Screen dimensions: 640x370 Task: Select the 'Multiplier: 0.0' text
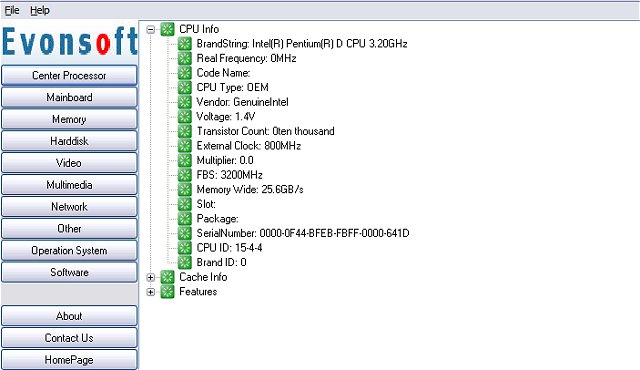coord(225,160)
